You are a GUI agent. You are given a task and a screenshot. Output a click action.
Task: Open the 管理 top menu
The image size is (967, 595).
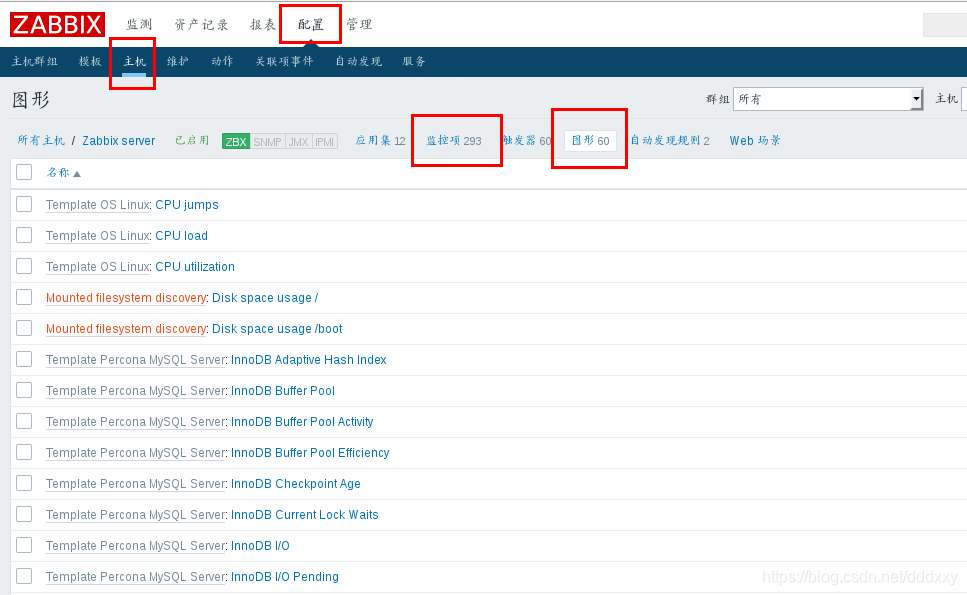[x=359, y=25]
